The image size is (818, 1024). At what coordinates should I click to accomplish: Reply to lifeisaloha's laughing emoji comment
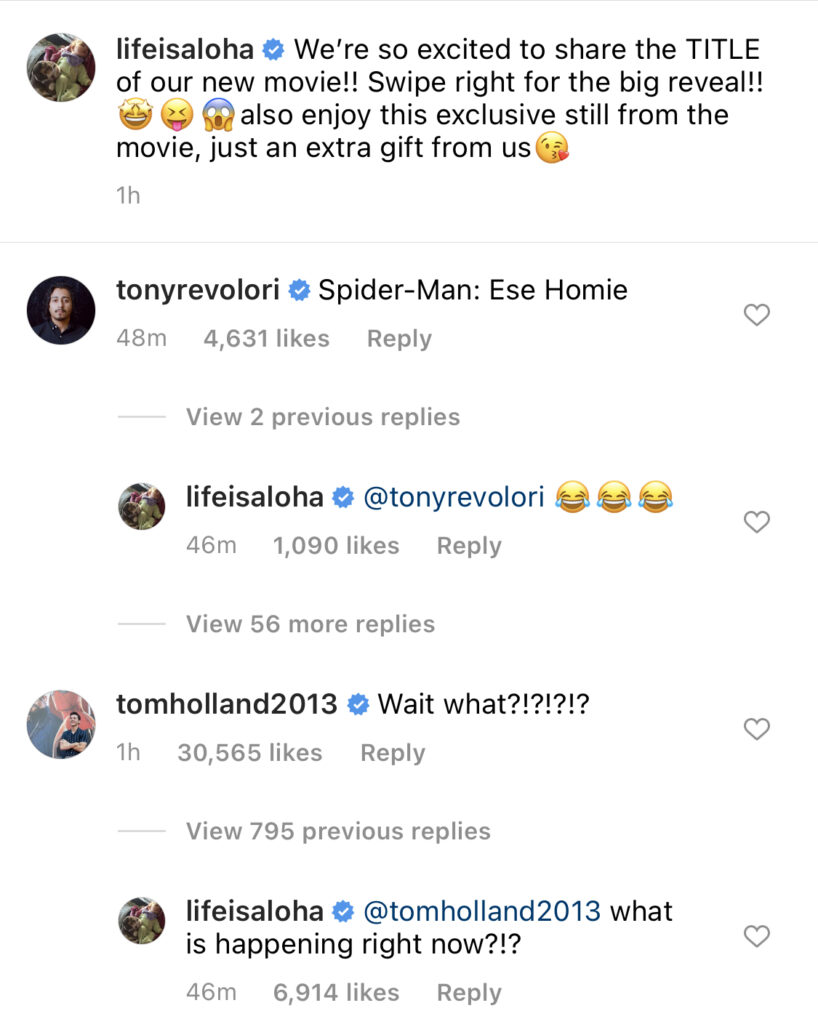click(469, 546)
